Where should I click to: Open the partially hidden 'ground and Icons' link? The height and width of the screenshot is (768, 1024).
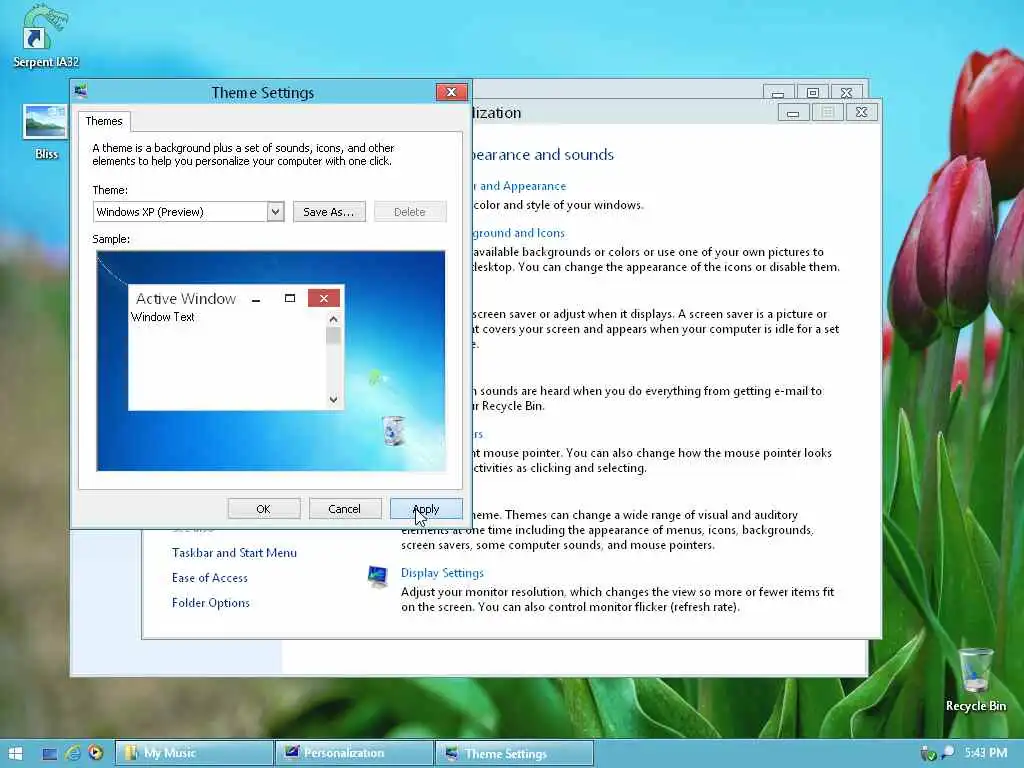pyautogui.click(x=519, y=233)
